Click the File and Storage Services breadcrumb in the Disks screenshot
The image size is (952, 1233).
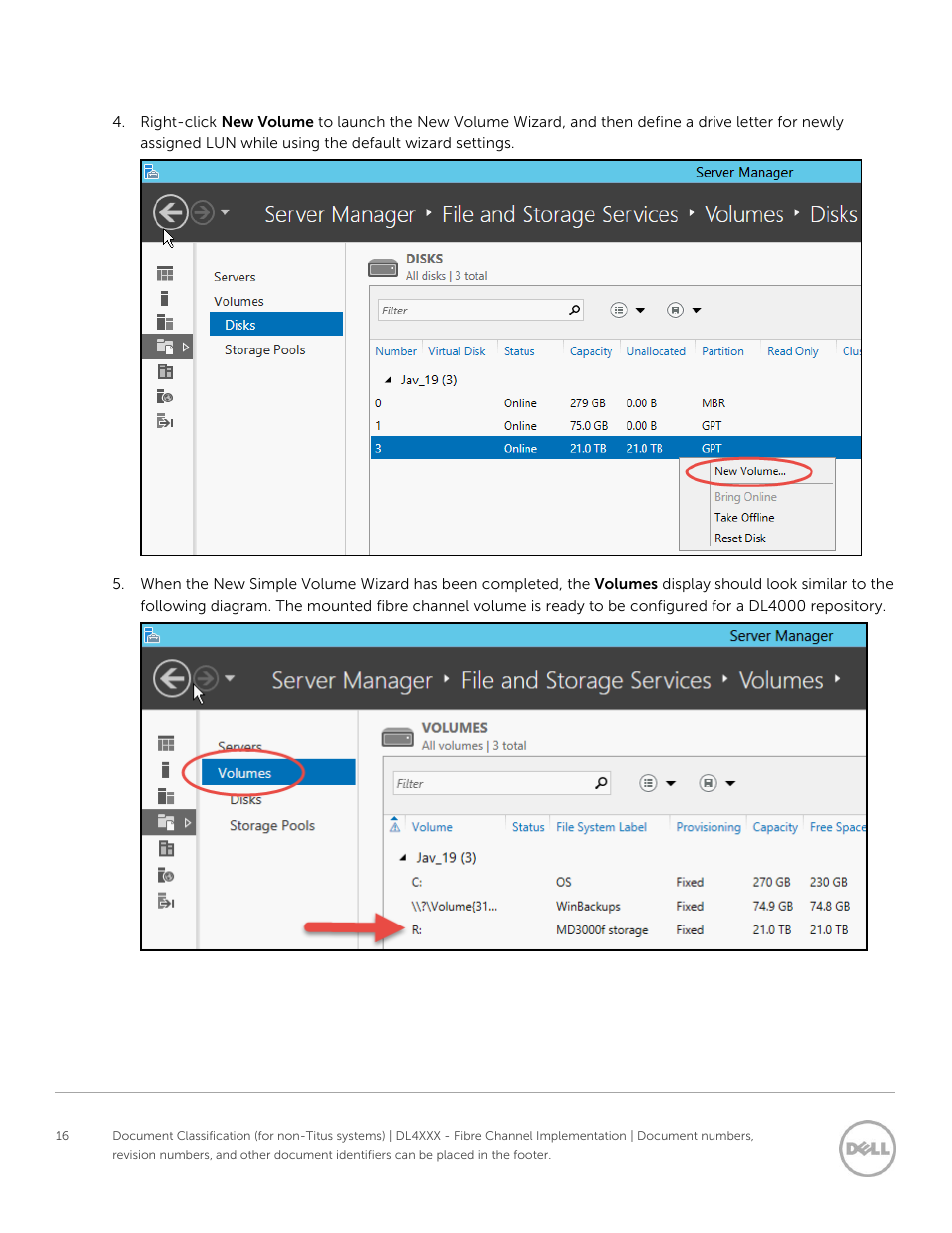click(560, 214)
